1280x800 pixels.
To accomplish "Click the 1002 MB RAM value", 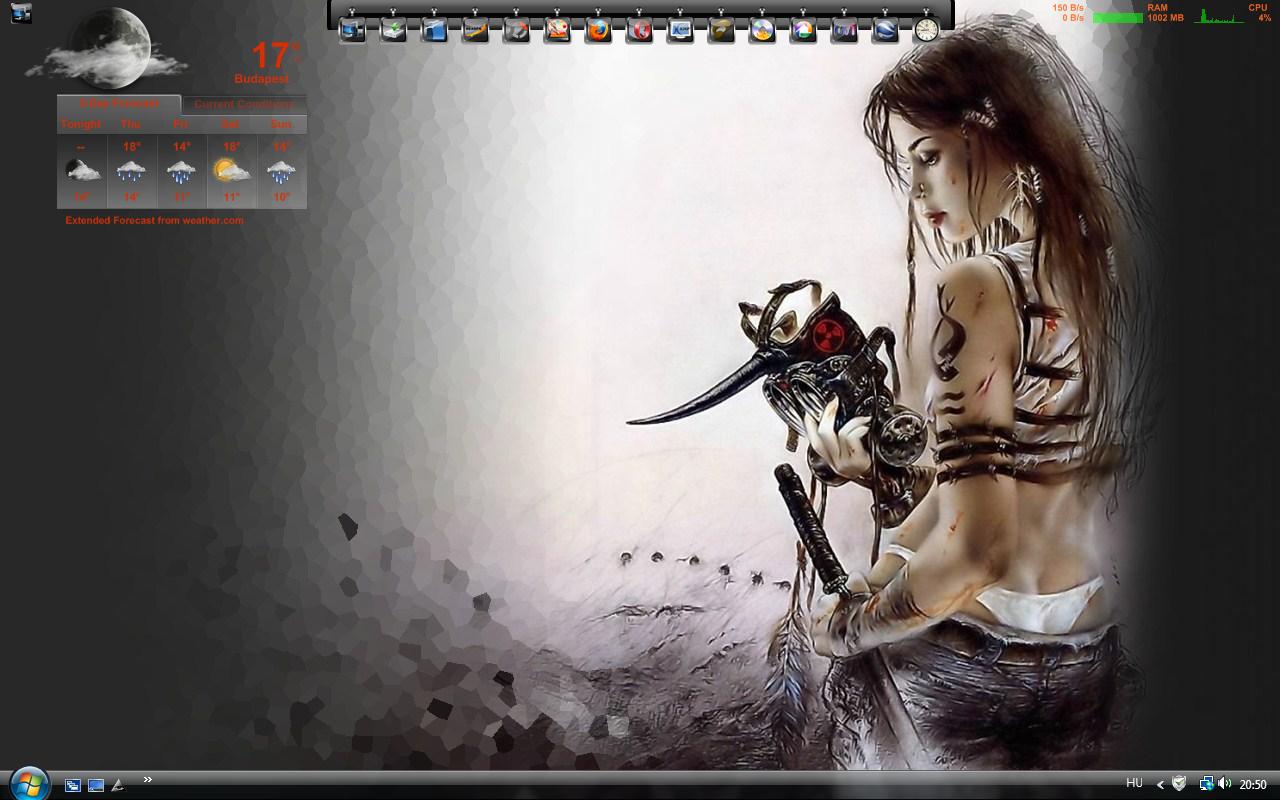I will [x=1165, y=18].
